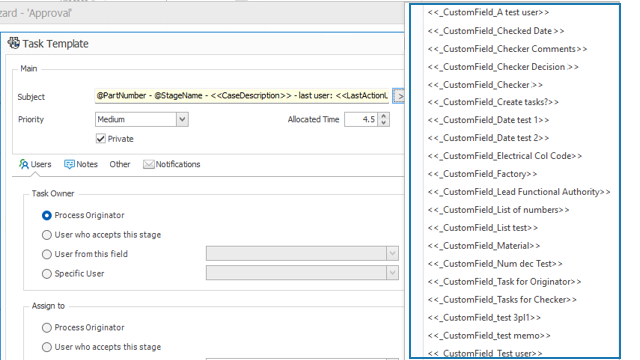The height and width of the screenshot is (360, 640).
Task: Pick CustomField_Lead Functional Authority entry
Action: [519, 192]
